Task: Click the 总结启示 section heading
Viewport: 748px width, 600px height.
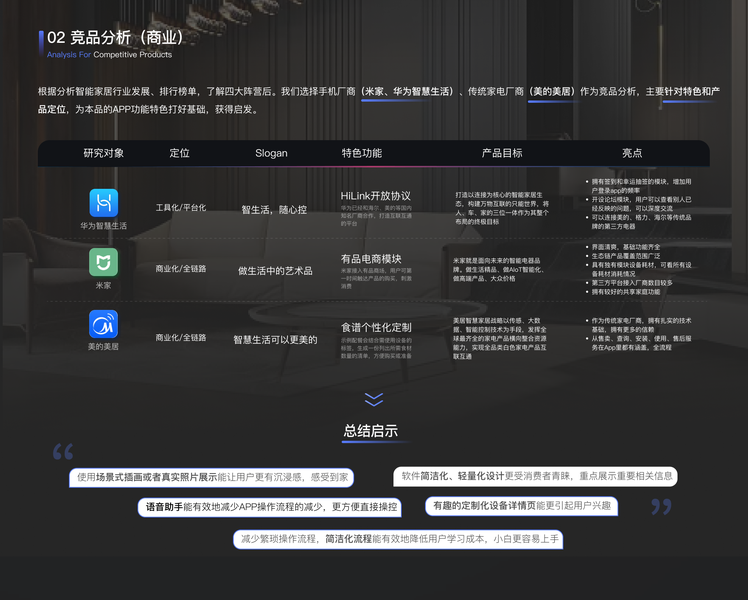Action: click(x=371, y=431)
